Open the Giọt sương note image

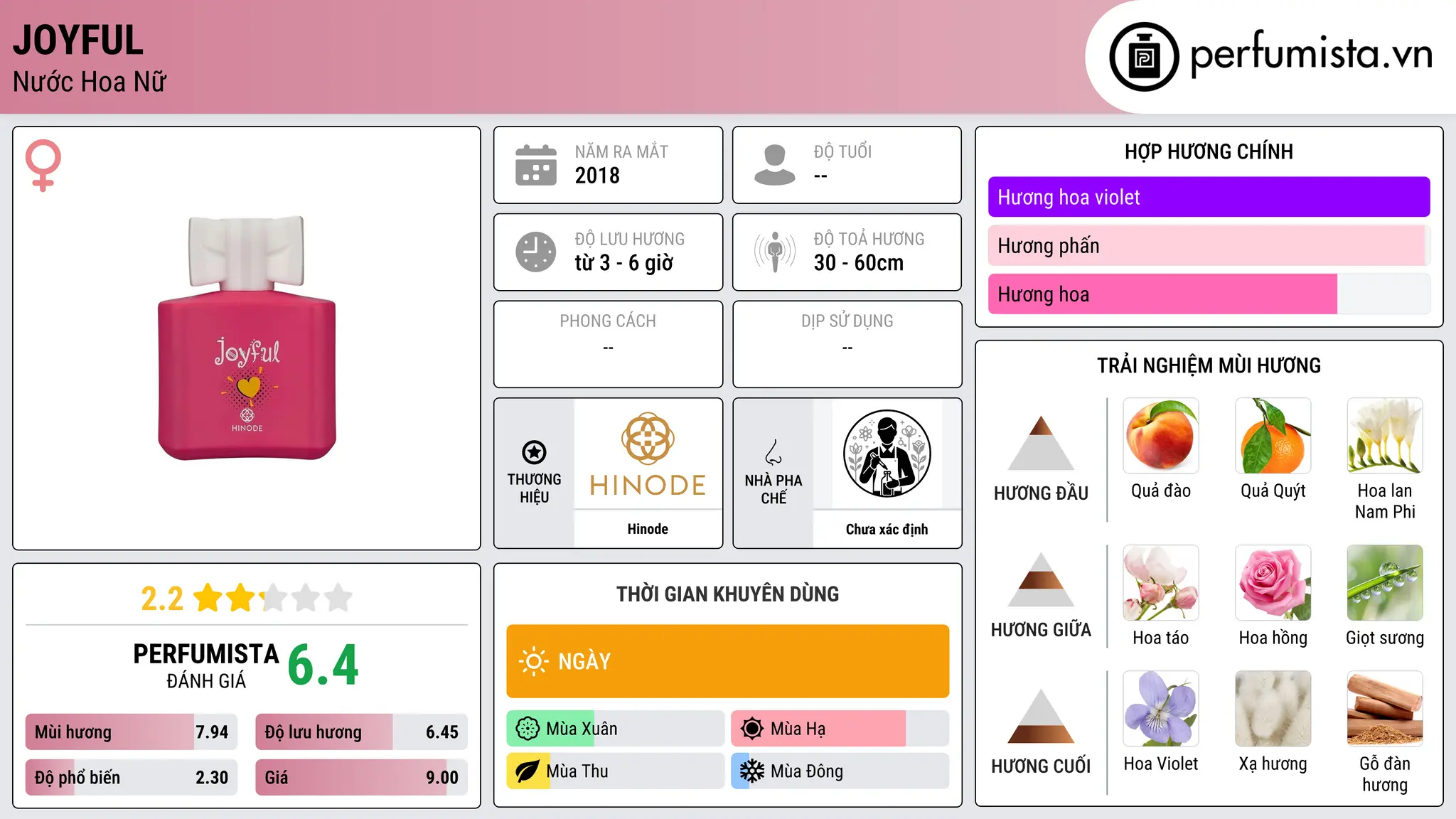(x=1385, y=583)
